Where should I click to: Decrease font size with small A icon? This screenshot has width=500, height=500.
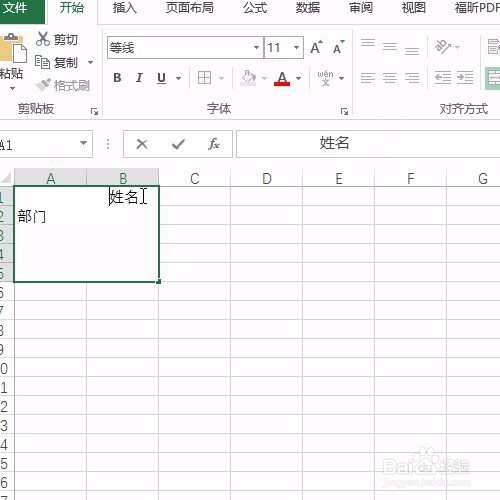pyautogui.click(x=338, y=48)
